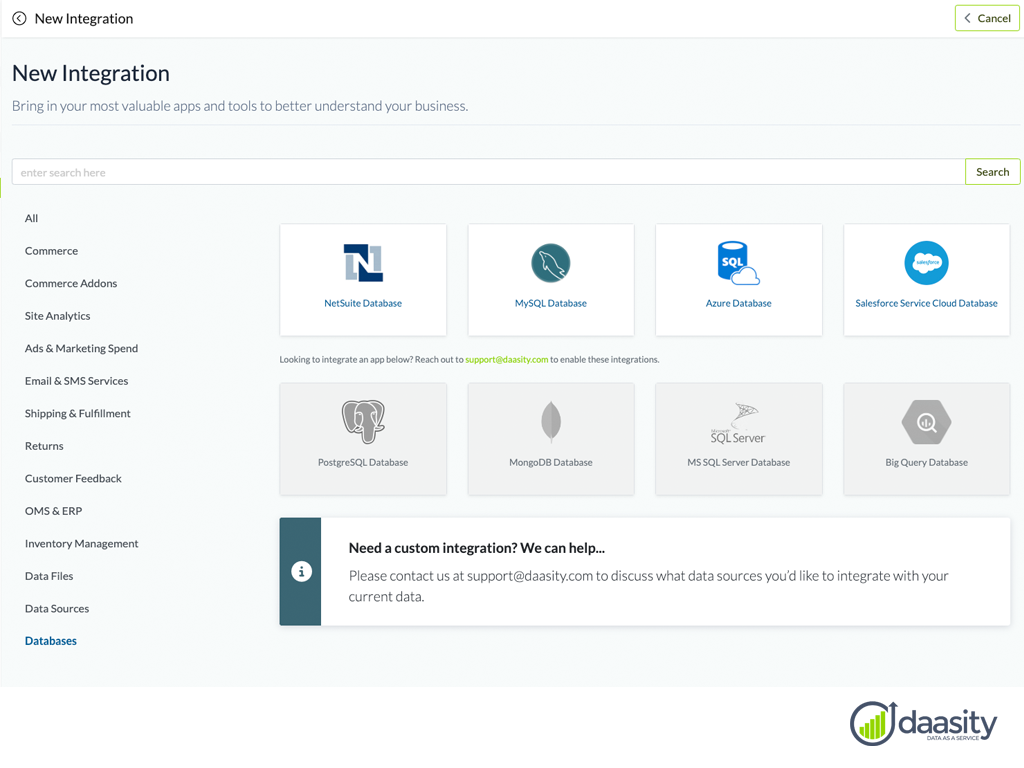Click the Azure SQL cloud icon

tap(739, 263)
